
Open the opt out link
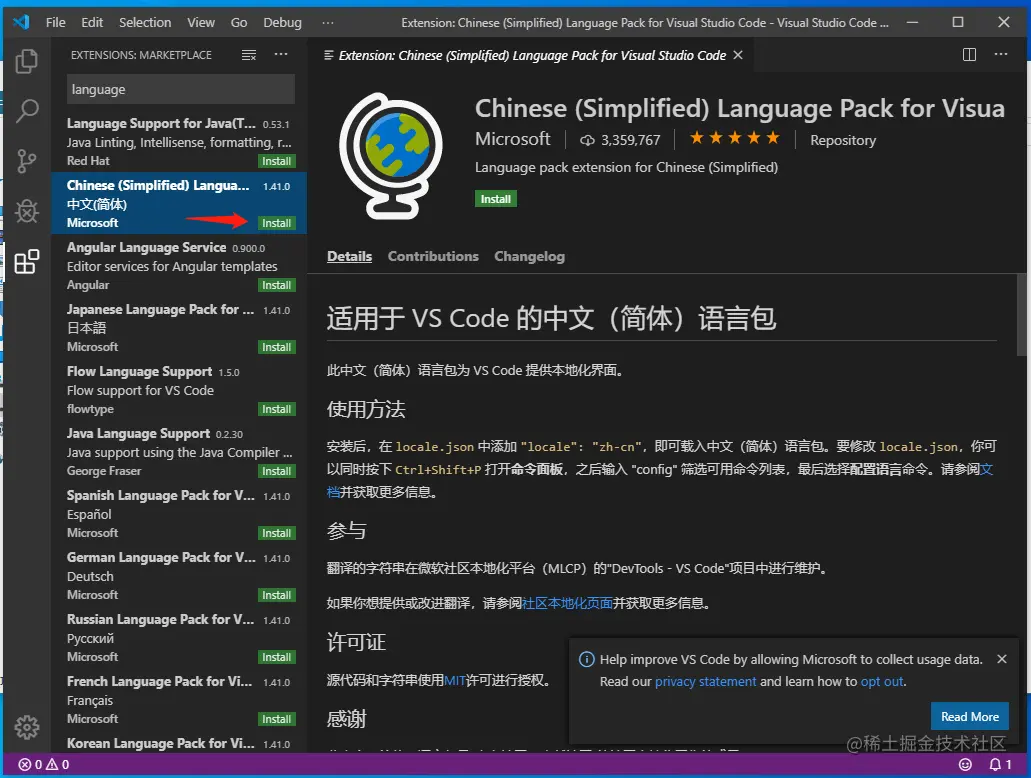click(882, 681)
